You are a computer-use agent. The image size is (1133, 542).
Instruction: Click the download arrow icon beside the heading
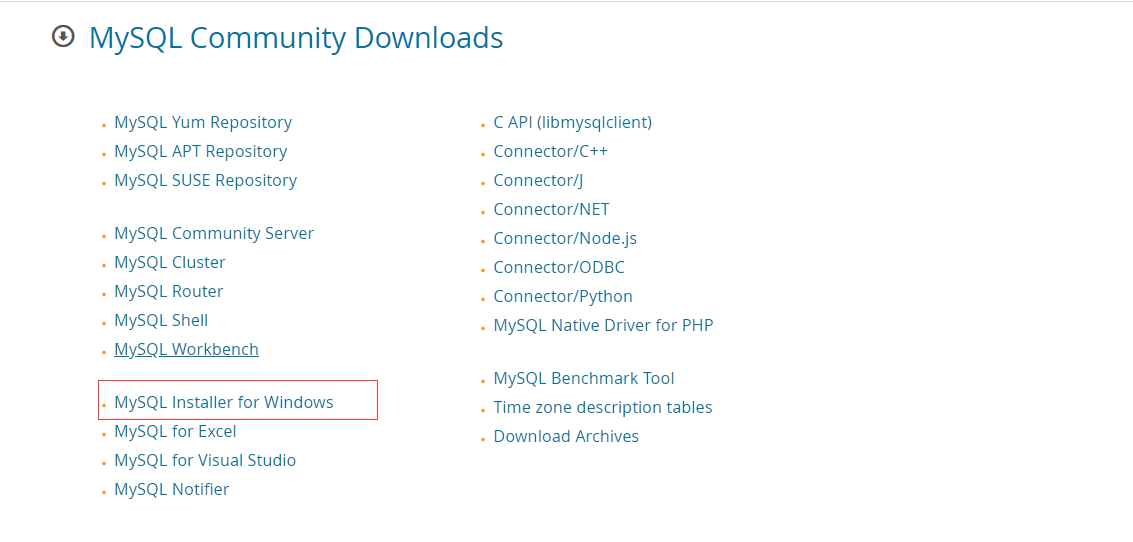pyautogui.click(x=64, y=36)
